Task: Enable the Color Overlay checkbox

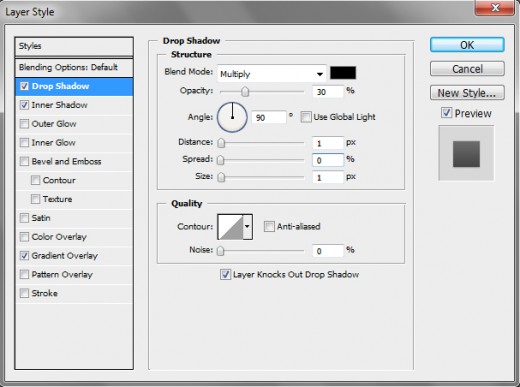Action: (24, 237)
